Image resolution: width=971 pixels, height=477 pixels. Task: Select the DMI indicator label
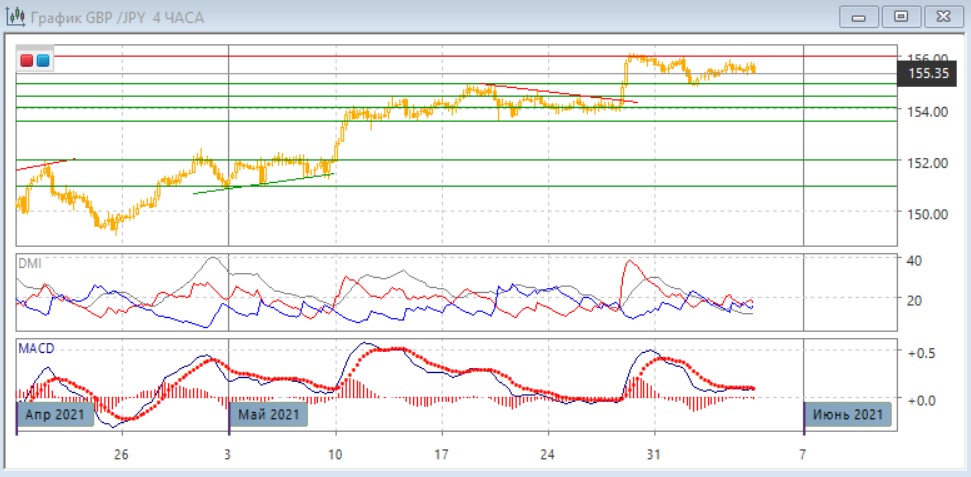tap(30, 261)
